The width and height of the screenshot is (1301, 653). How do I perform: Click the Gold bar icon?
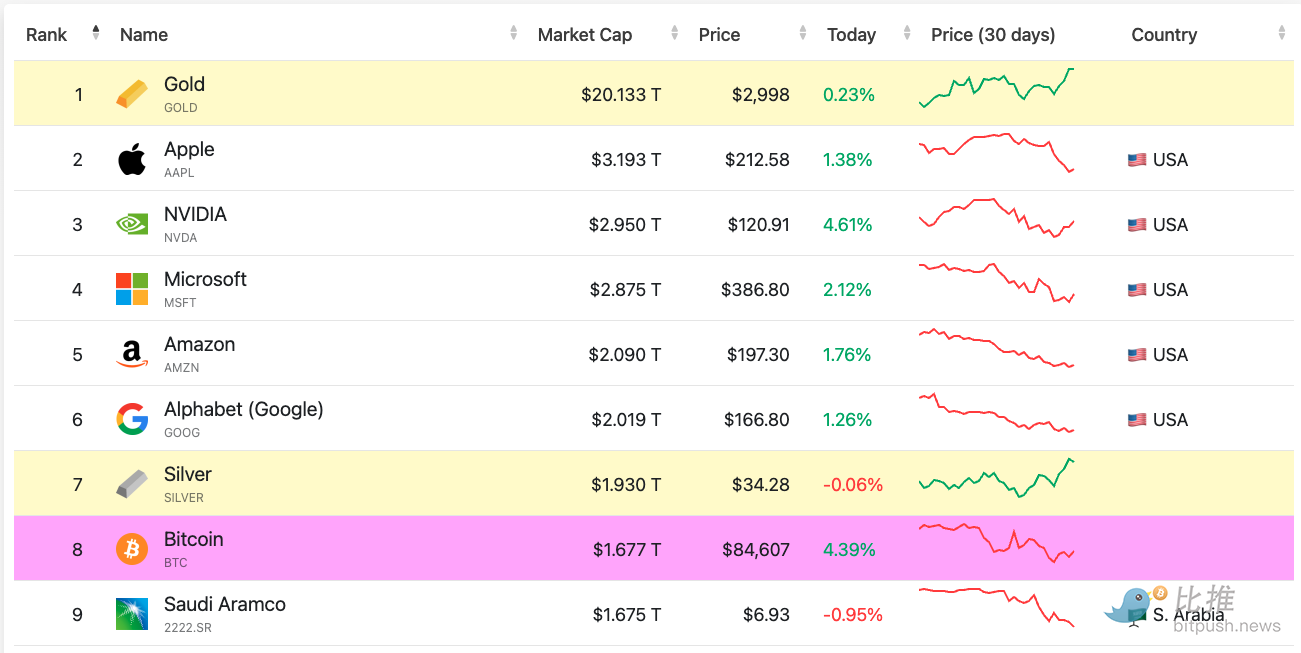click(132, 95)
